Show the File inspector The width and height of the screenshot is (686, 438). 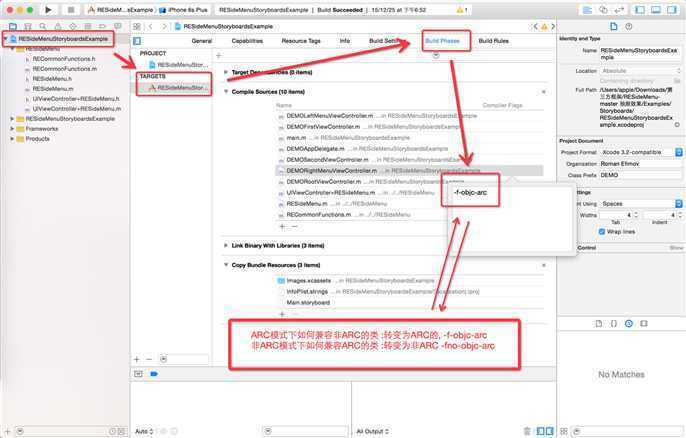click(614, 27)
